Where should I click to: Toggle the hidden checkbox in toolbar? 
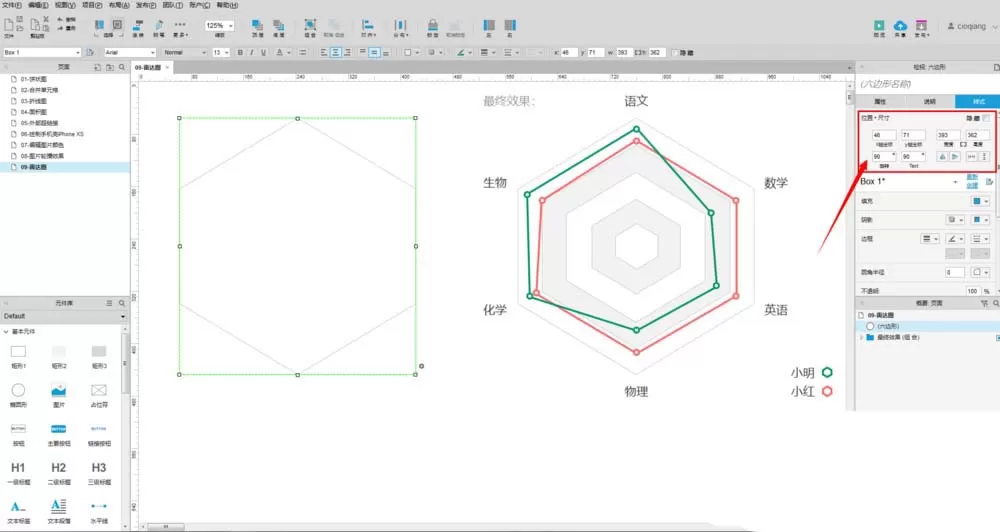(675, 52)
